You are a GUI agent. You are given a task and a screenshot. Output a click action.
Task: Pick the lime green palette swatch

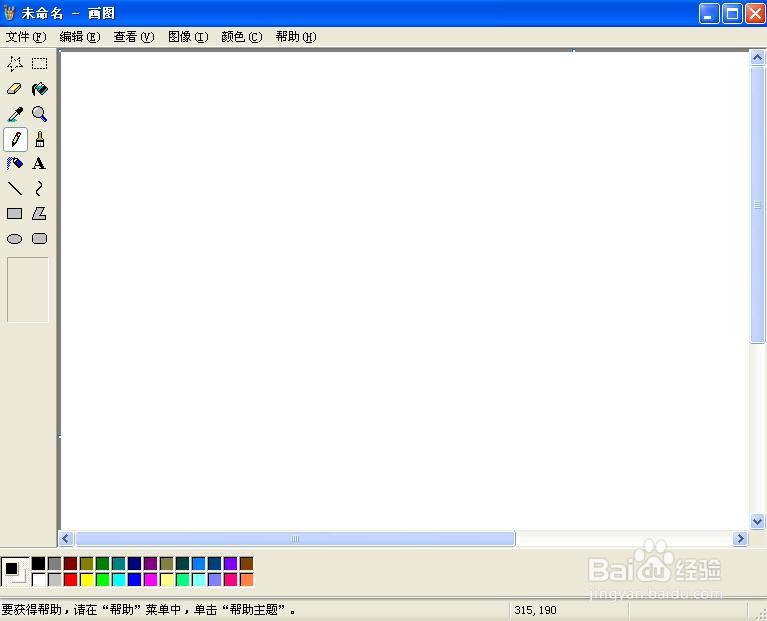(x=103, y=579)
